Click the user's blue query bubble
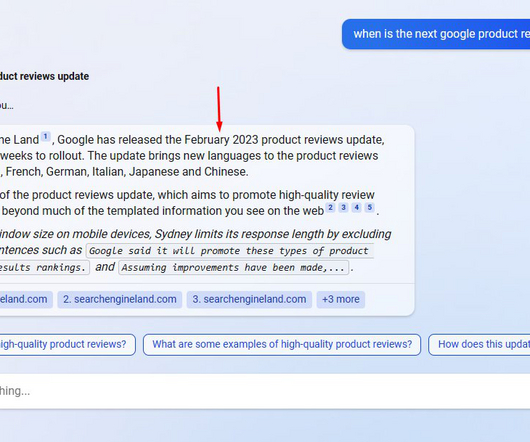The image size is (530, 442). pyautogui.click(x=436, y=34)
